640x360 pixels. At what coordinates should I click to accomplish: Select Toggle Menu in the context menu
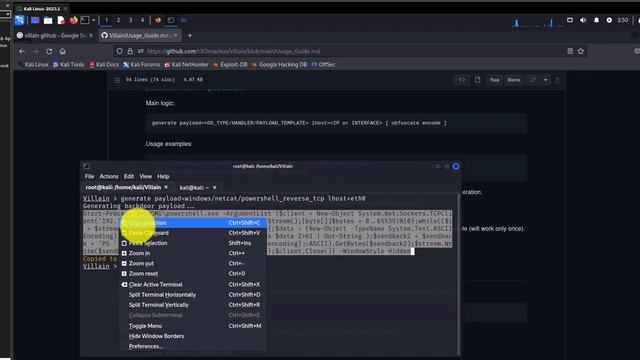point(192,326)
